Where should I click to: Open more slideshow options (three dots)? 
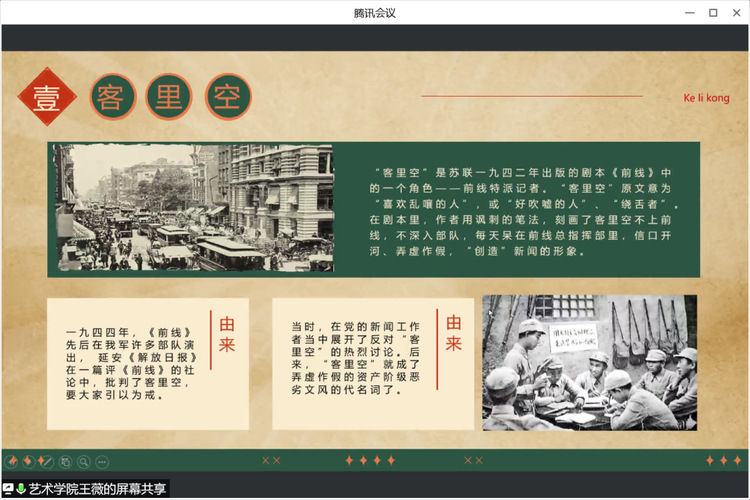point(103,461)
